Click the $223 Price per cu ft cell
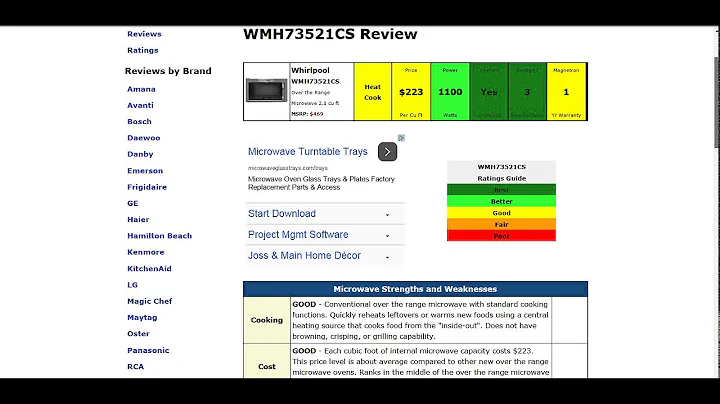This screenshot has height=404, width=720. pyautogui.click(x=411, y=92)
